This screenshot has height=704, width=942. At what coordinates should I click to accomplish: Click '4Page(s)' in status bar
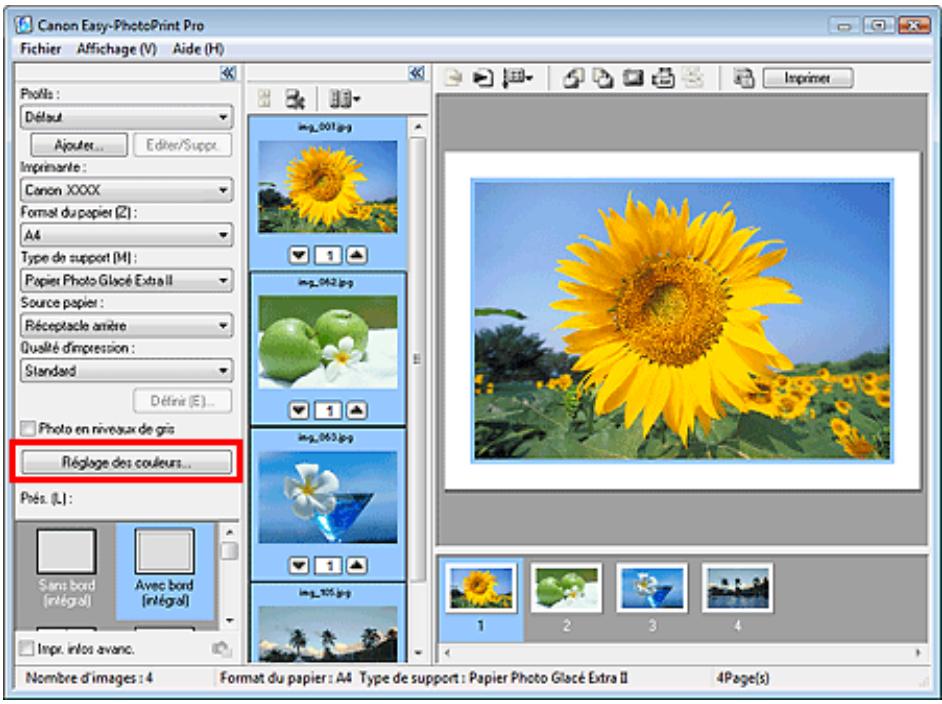[743, 679]
